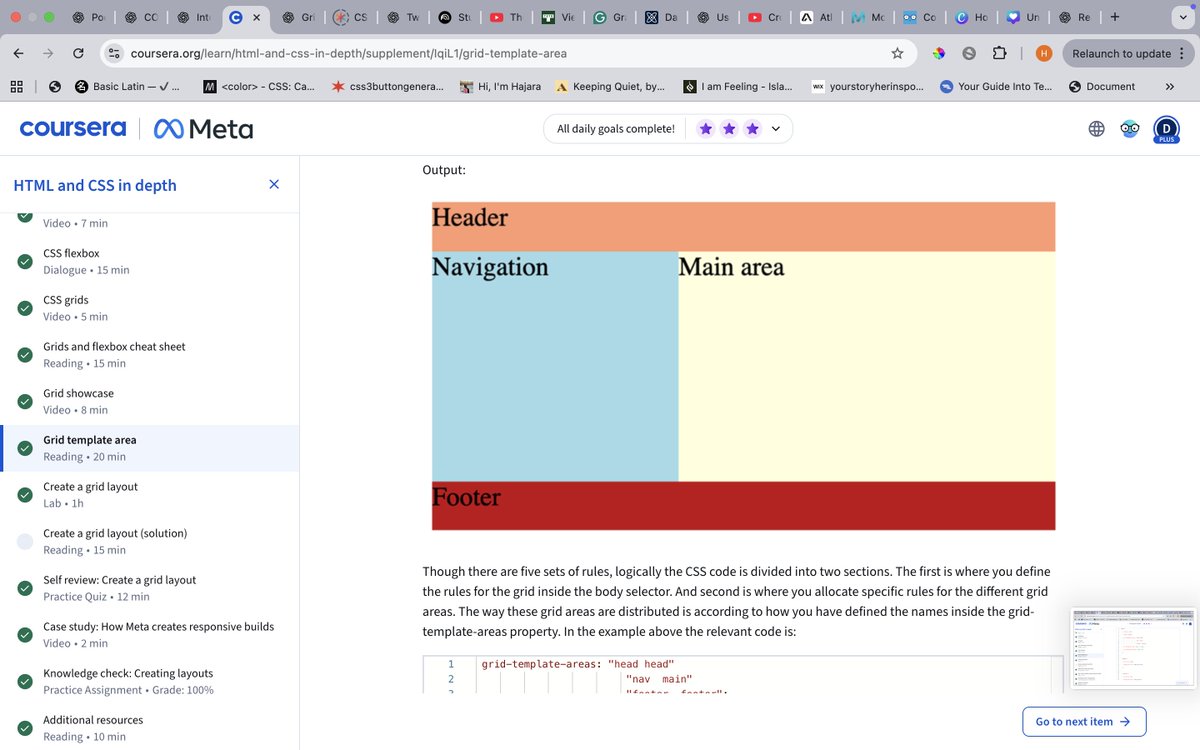Click the Go to next item button

[x=1084, y=721]
